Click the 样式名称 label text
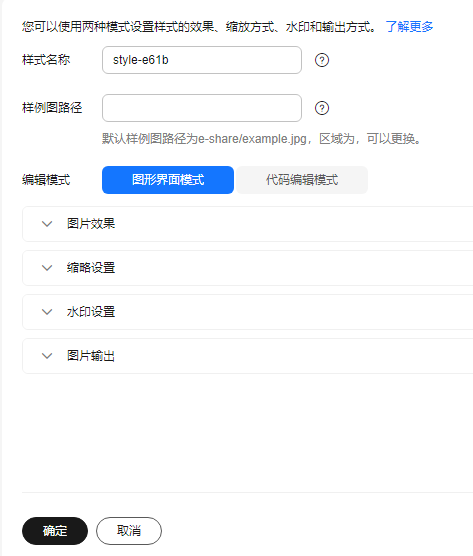 click(46, 60)
